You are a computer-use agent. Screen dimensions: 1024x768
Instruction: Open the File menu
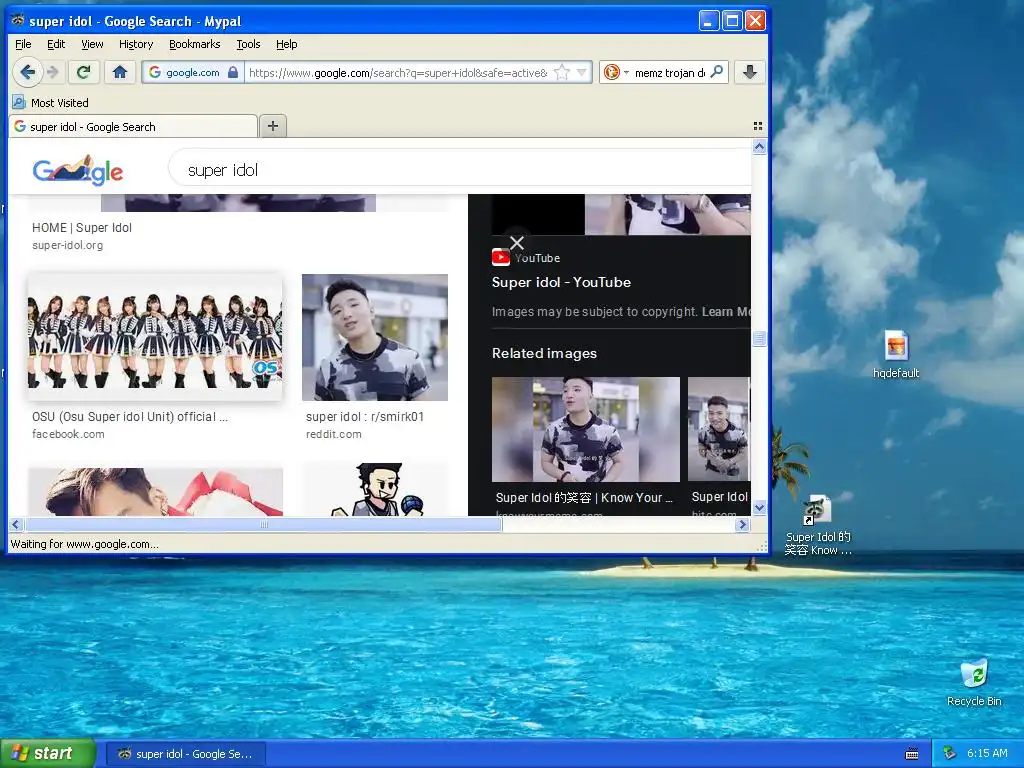point(23,44)
